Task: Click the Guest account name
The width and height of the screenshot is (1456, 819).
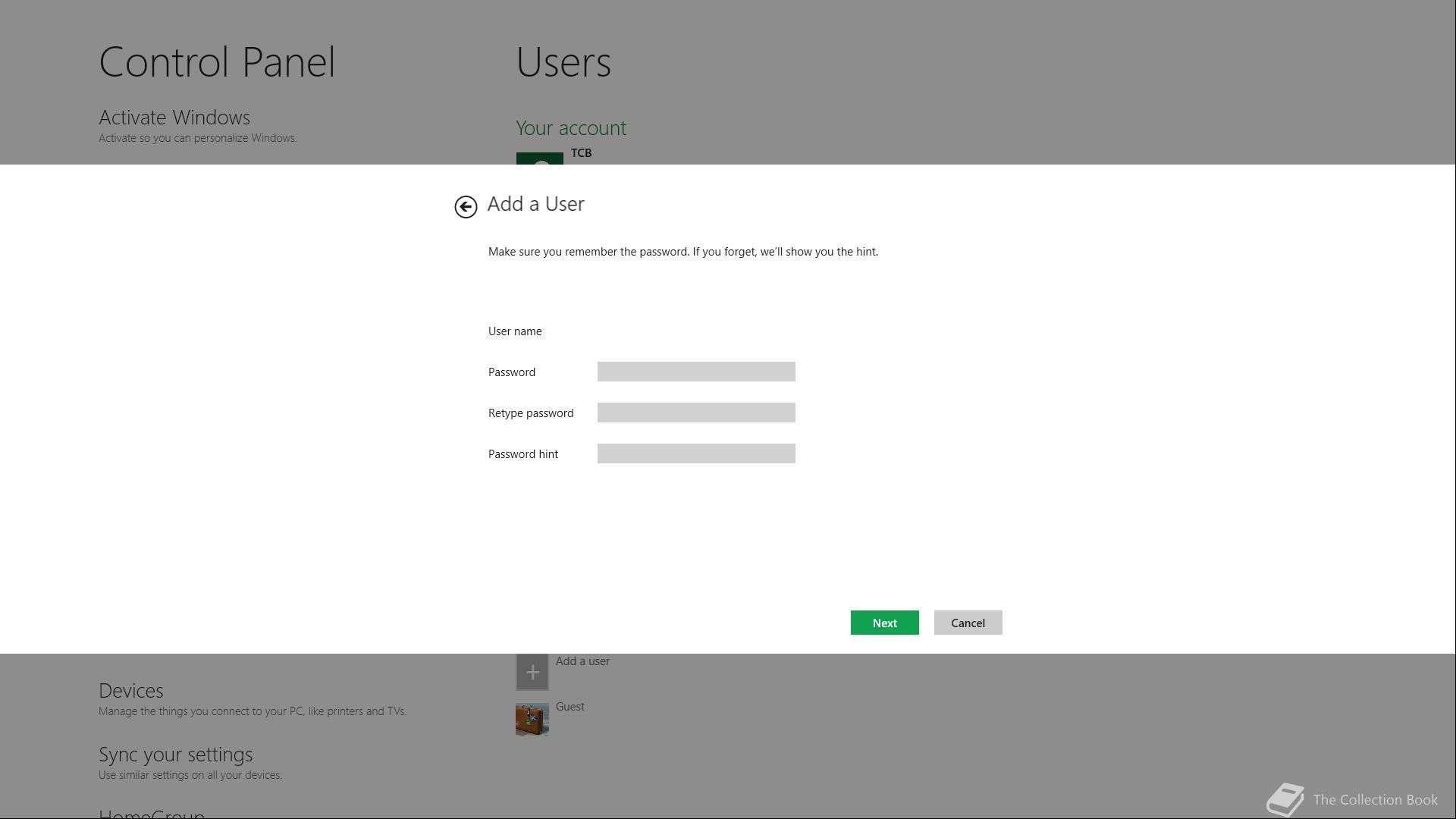Action: coord(570,707)
